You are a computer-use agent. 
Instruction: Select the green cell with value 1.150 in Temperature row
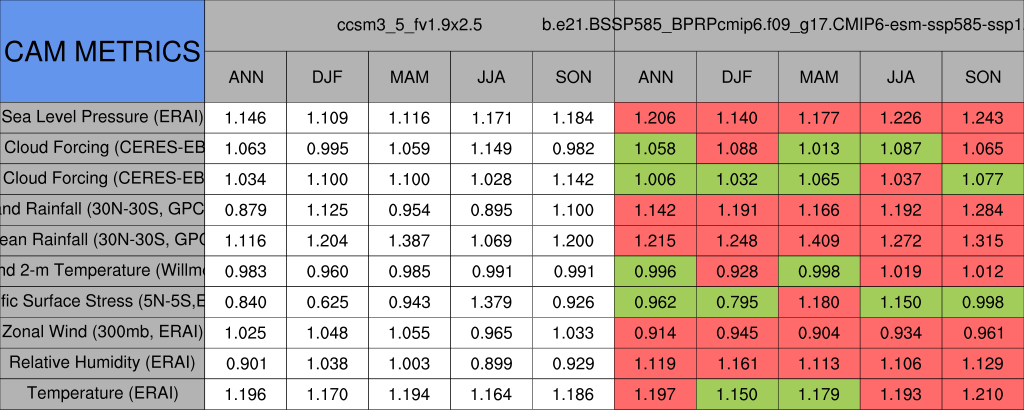point(737,394)
